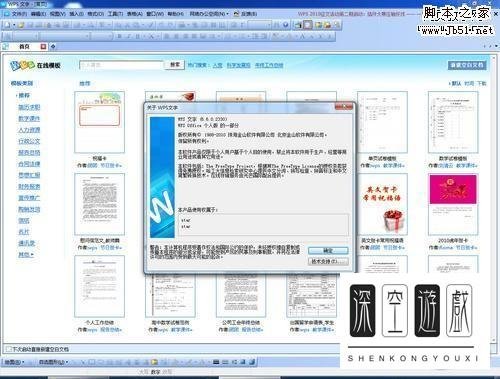Open the 行政公文 category link
This screenshot has width=500, height=379.
pyautogui.click(x=29, y=141)
